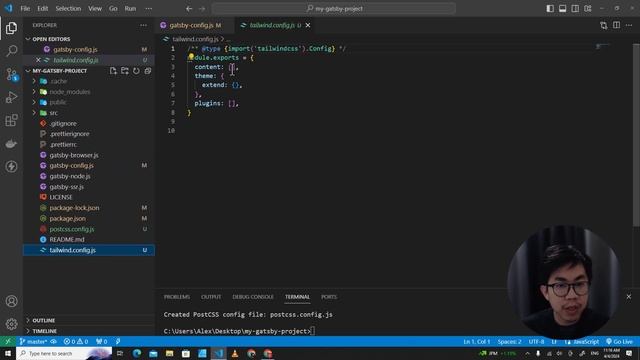The image size is (640, 360).
Task: Click errors and warnings count in status bar
Action: pyautogui.click(x=76, y=342)
